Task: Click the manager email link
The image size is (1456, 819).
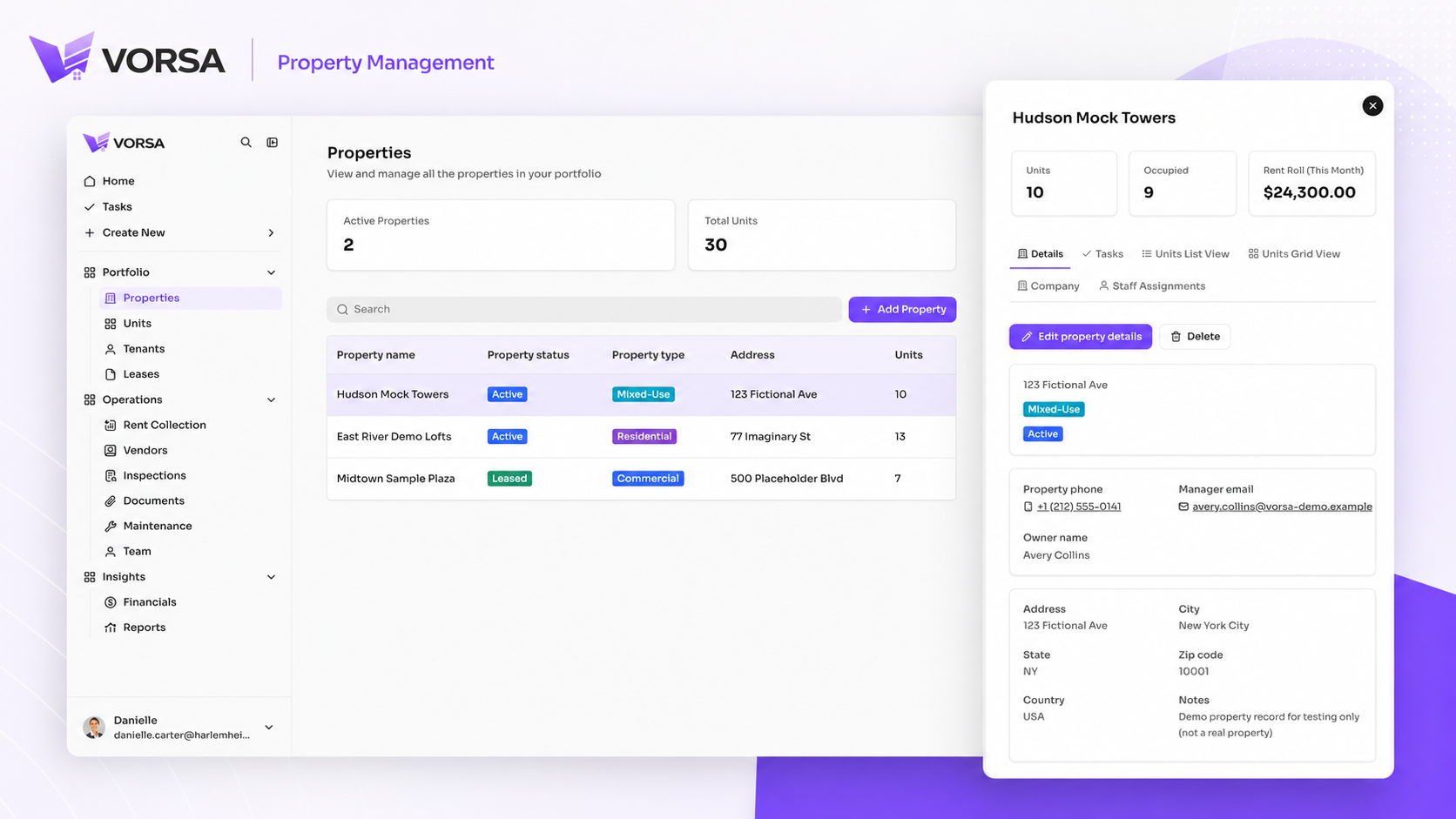Action: (x=1282, y=507)
